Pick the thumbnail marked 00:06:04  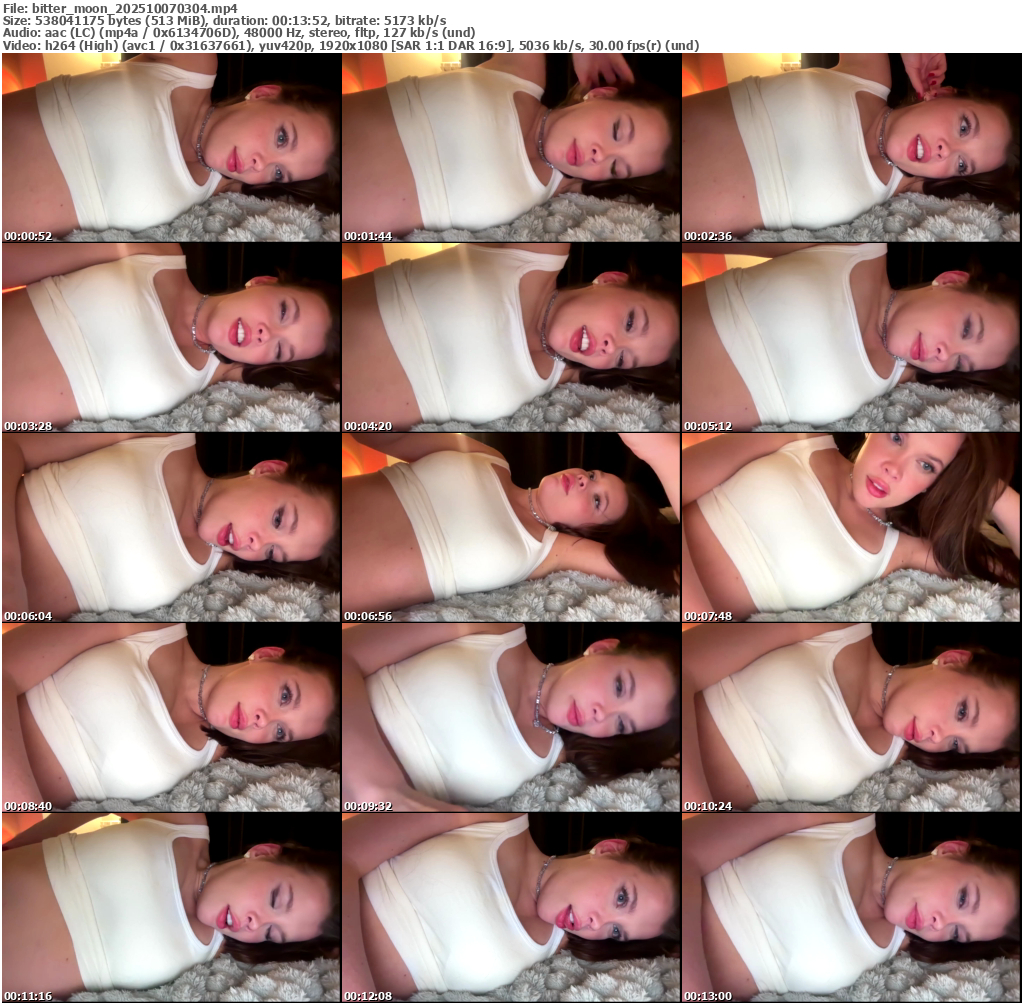pyautogui.click(x=171, y=528)
